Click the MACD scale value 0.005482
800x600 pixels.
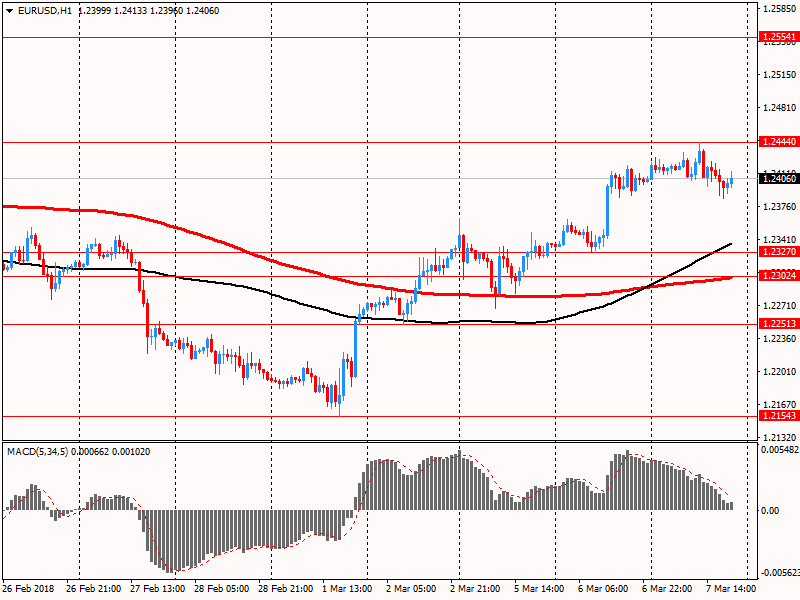[780, 450]
